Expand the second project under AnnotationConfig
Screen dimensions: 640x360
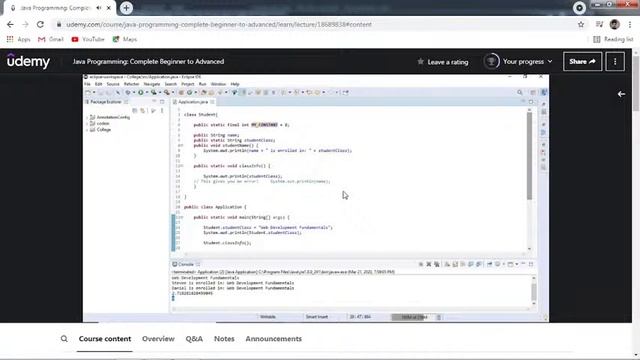click(x=87, y=124)
